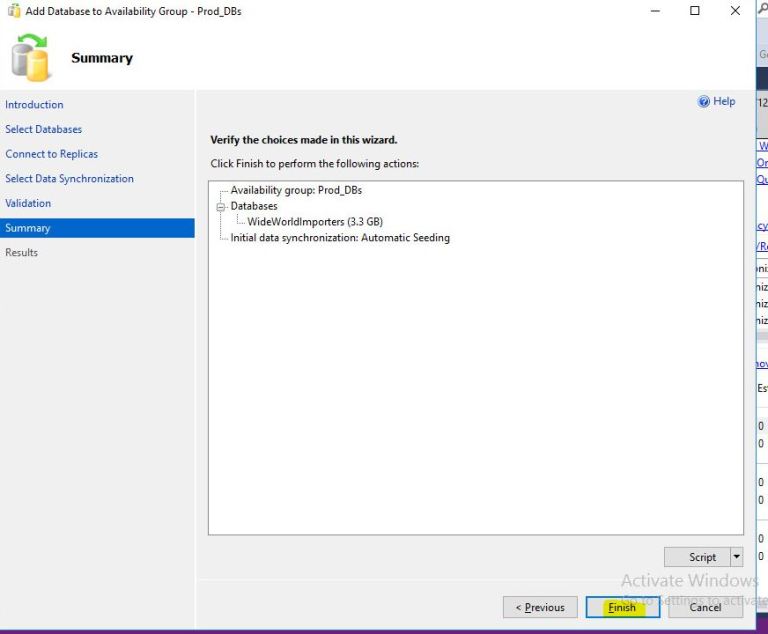Open the Help link
This screenshot has width=768, height=634.
(x=724, y=101)
